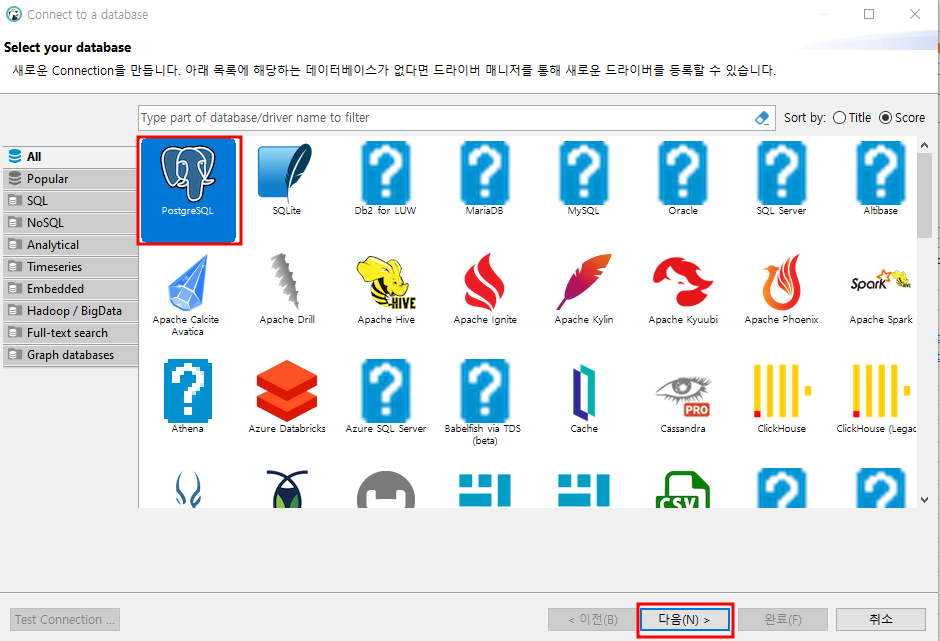Open the Timeseries category
Screen dimensions: 940x641
[70, 267]
